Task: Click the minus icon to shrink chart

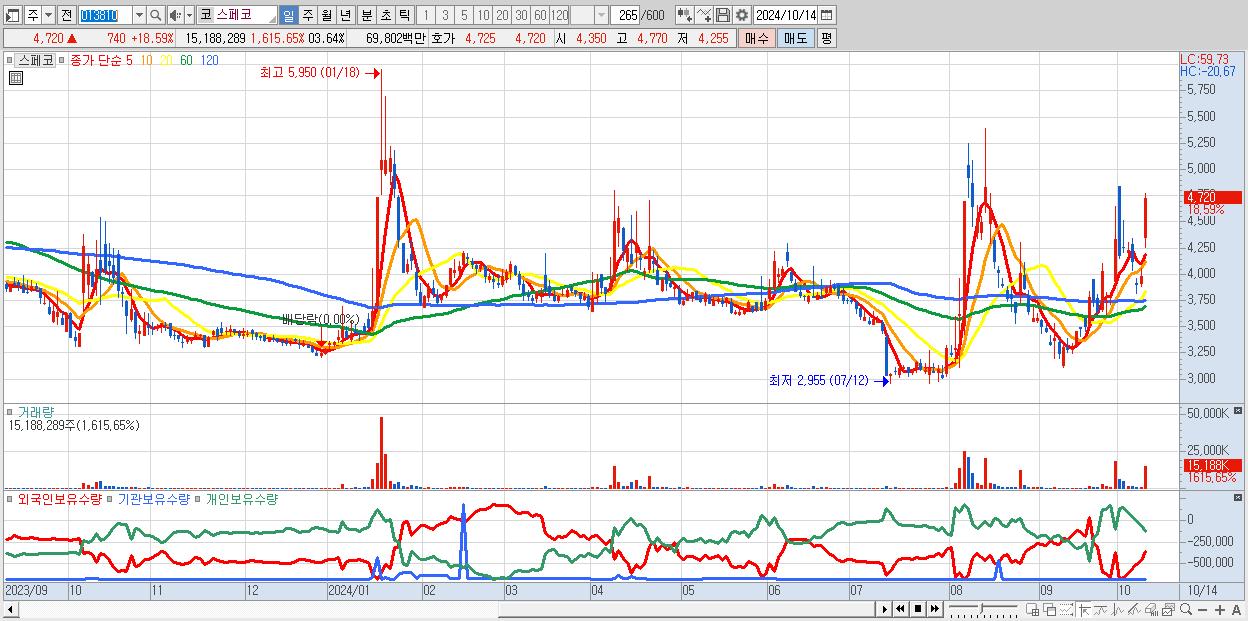Action: 1202,609
